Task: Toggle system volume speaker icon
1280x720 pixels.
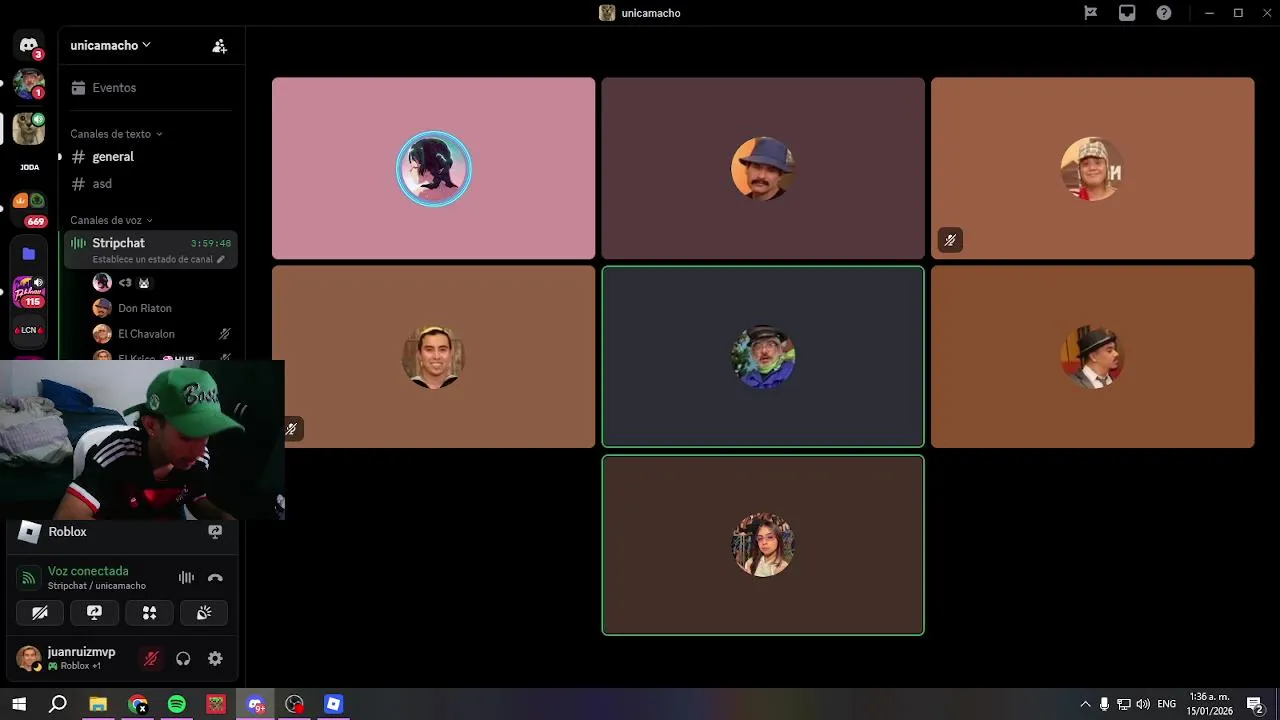Action: click(x=1142, y=704)
